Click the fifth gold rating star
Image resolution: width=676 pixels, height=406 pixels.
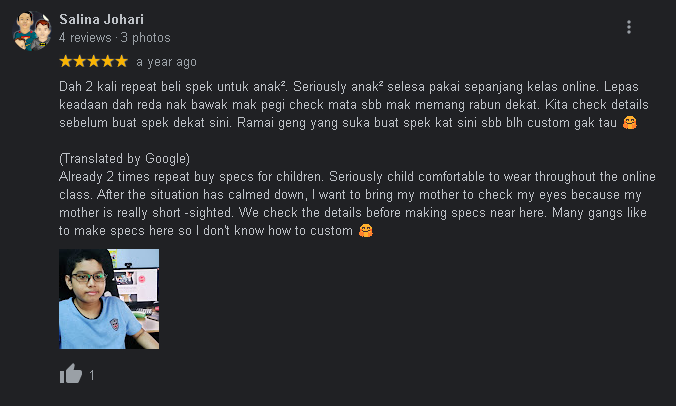coord(122,61)
